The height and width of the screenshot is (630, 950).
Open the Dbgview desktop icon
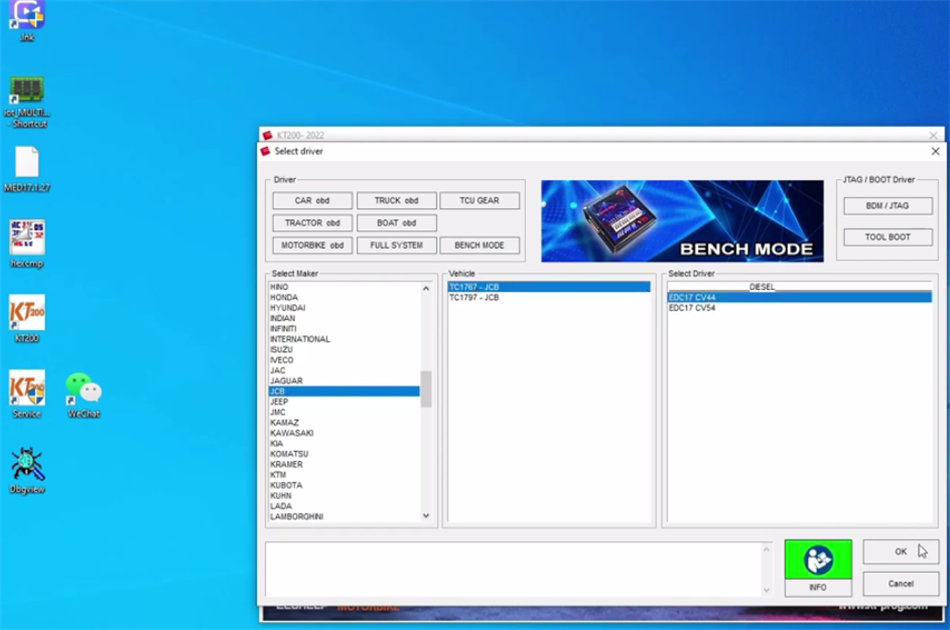(27, 464)
